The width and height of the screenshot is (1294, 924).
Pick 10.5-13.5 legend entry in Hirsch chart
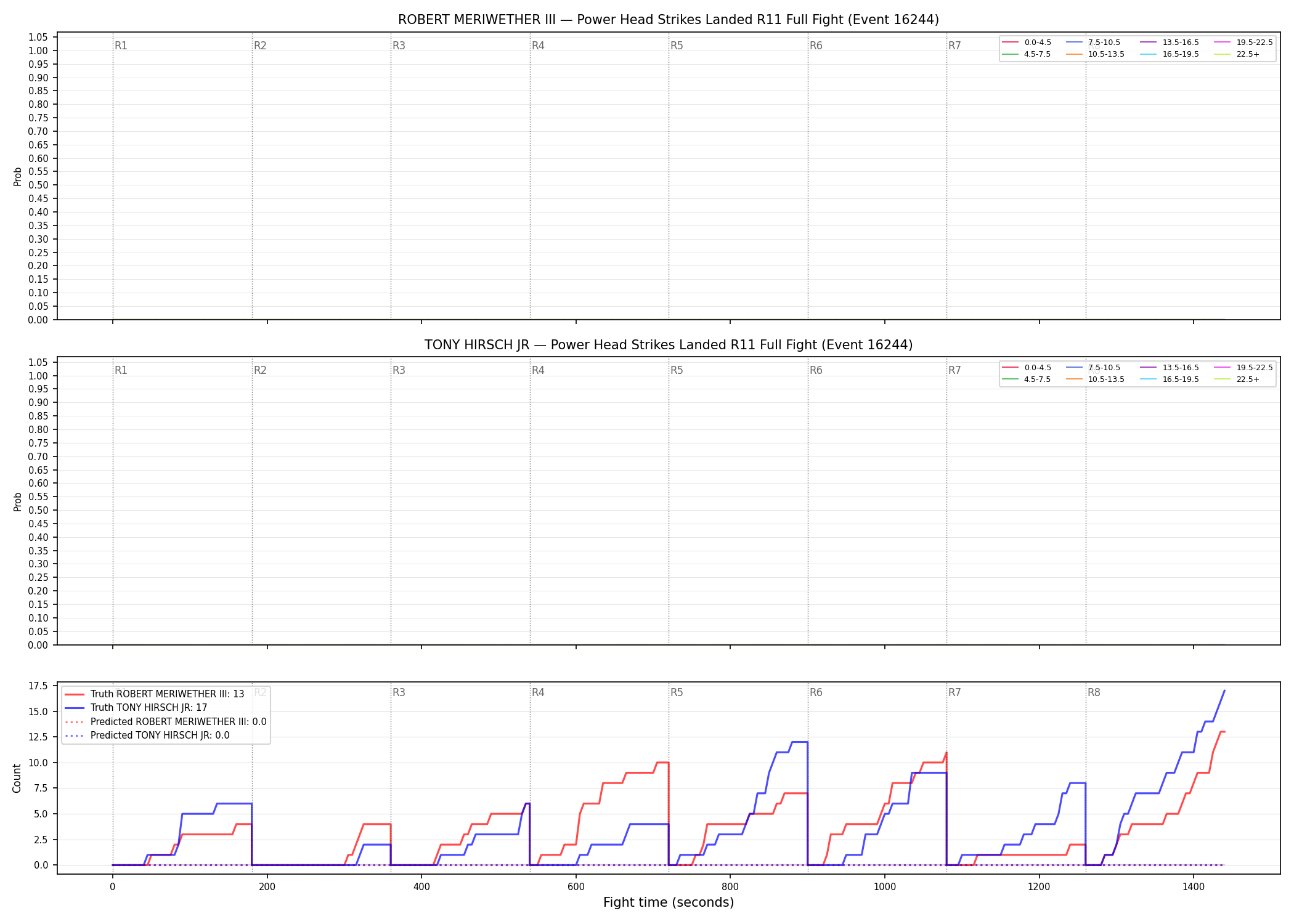[1096, 379]
